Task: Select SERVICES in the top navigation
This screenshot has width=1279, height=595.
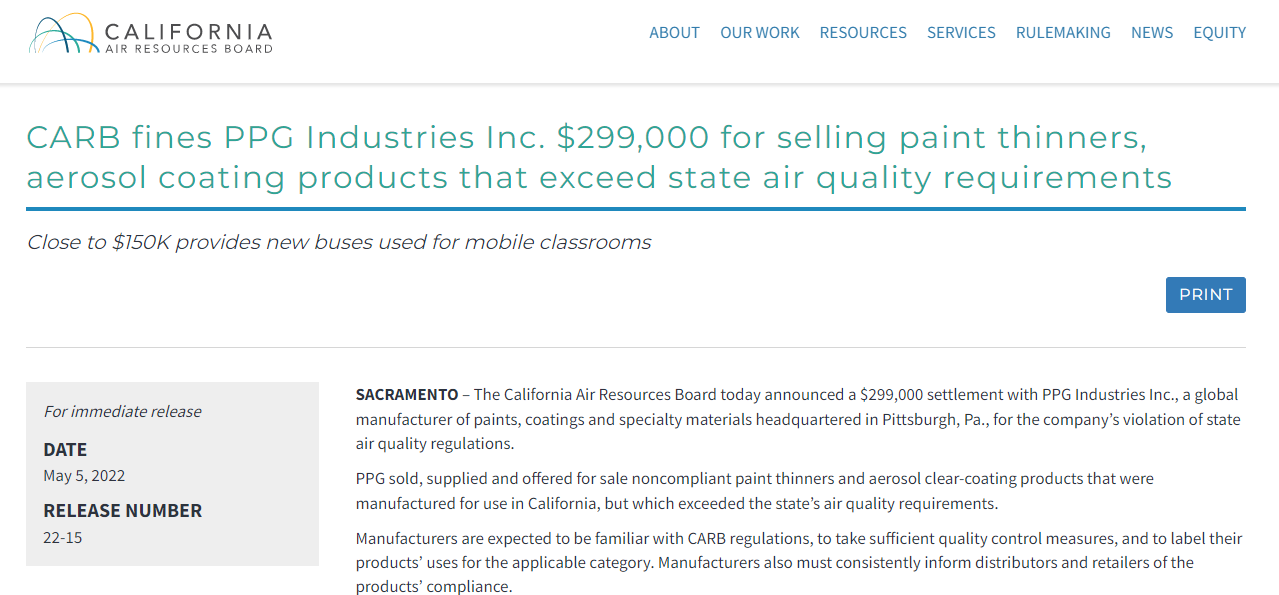Action: click(961, 33)
